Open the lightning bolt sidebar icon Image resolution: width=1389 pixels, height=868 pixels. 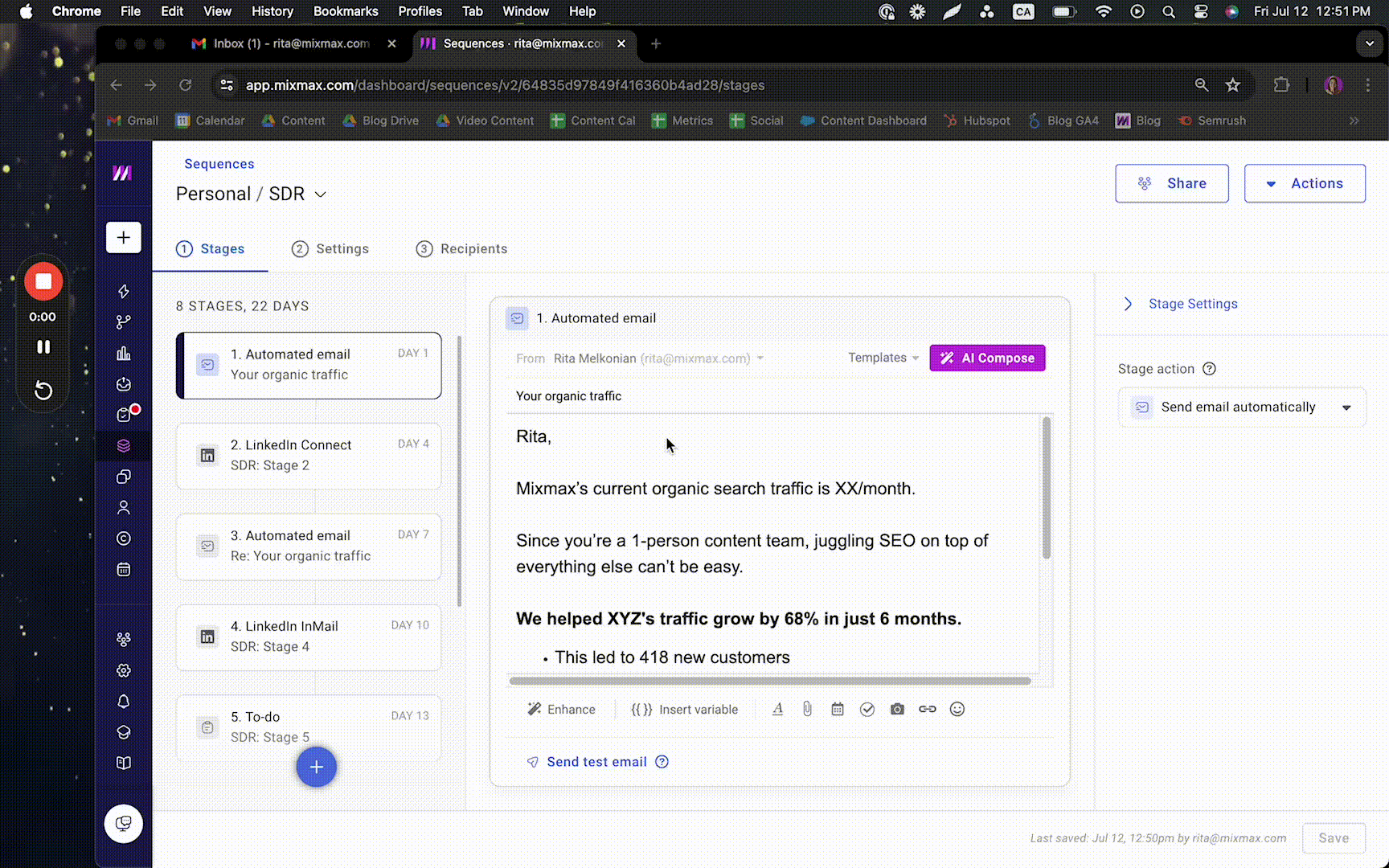click(x=124, y=291)
